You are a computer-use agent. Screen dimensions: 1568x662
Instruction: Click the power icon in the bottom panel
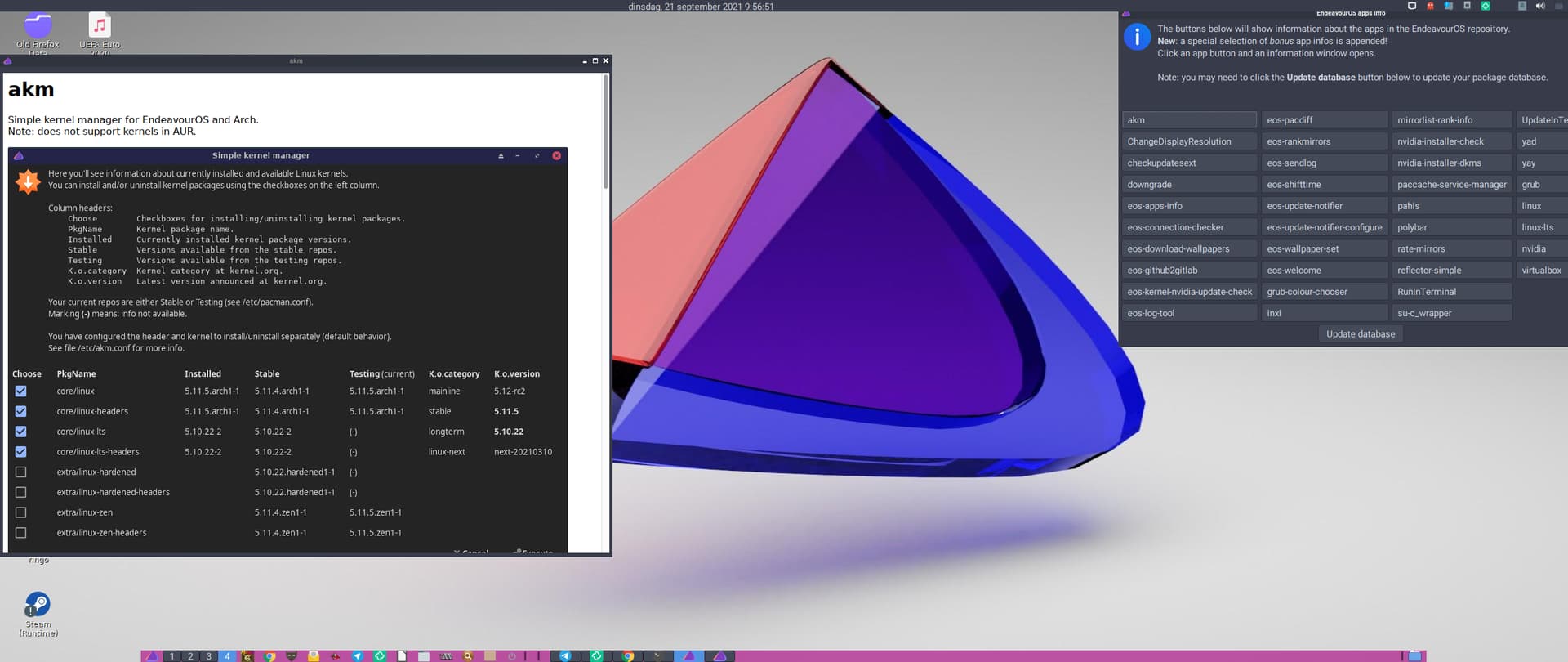coord(512,656)
